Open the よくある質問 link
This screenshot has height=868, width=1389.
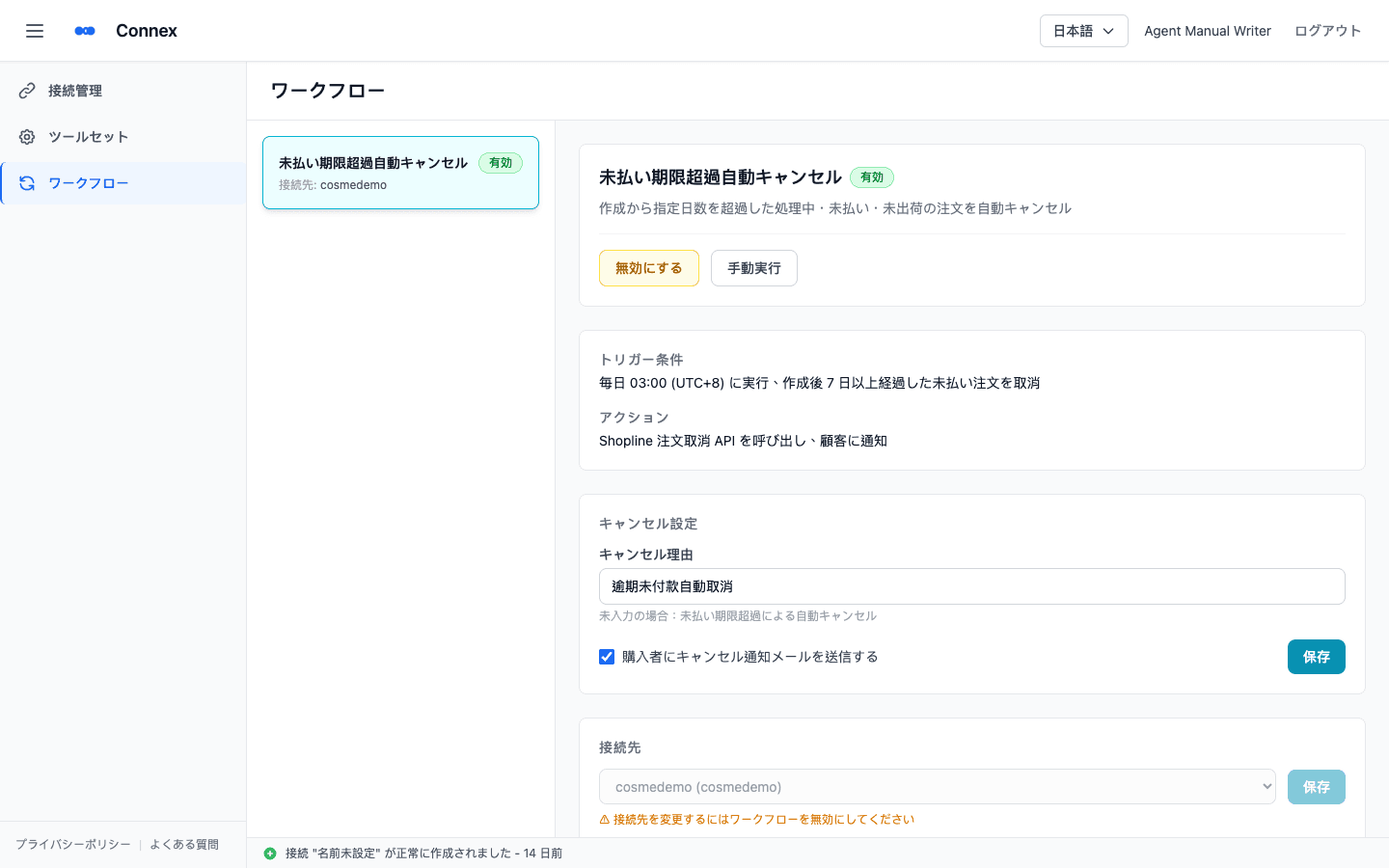coord(184,845)
